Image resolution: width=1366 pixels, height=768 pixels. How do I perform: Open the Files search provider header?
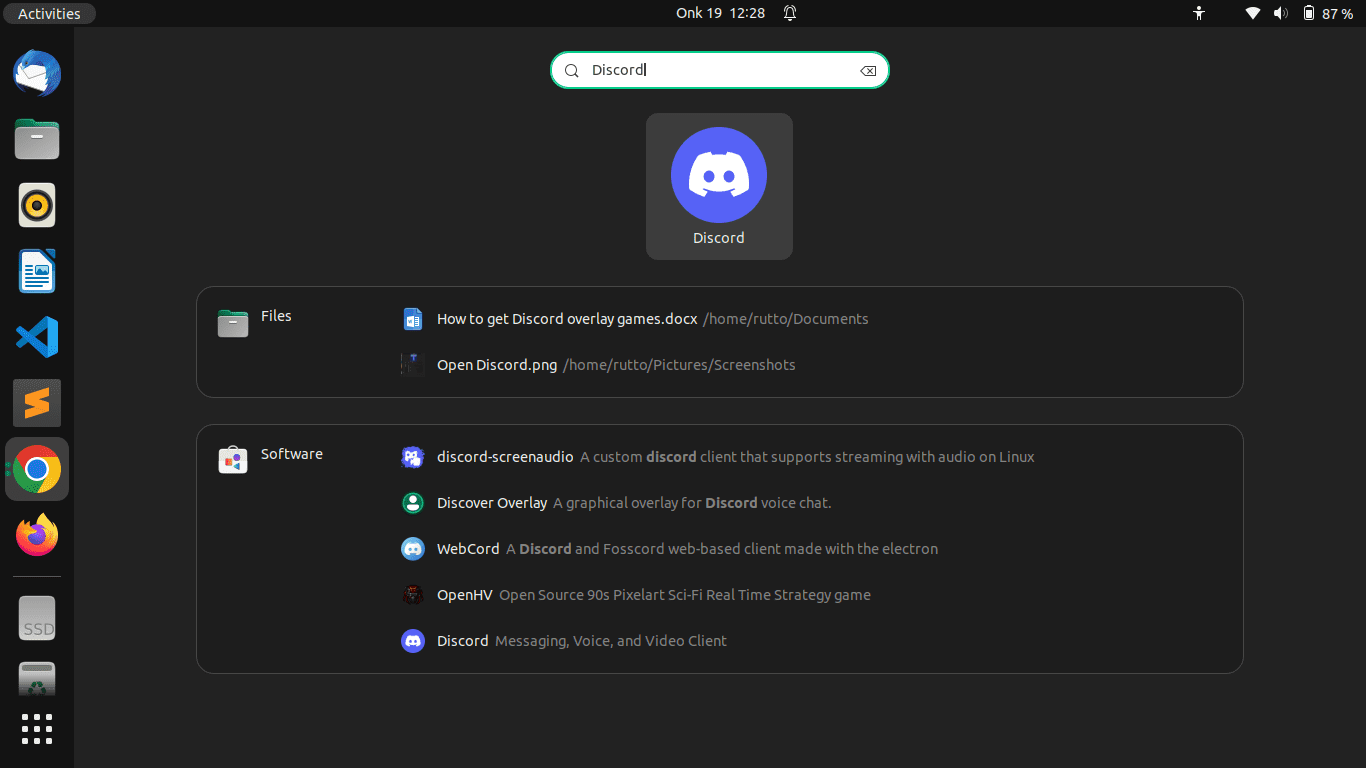[x=255, y=323]
